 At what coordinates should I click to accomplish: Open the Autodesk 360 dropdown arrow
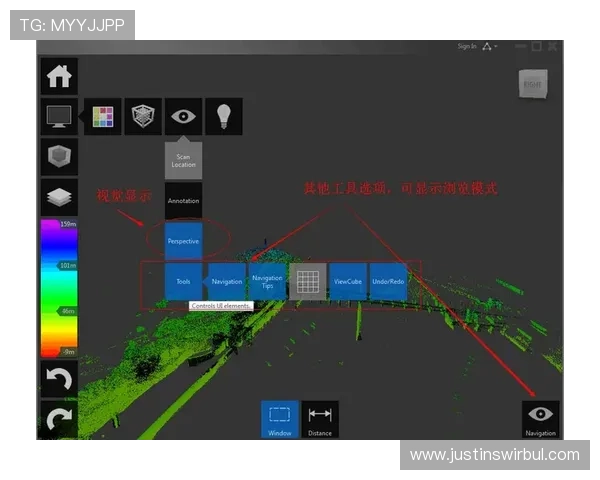pyautogui.click(x=496, y=47)
